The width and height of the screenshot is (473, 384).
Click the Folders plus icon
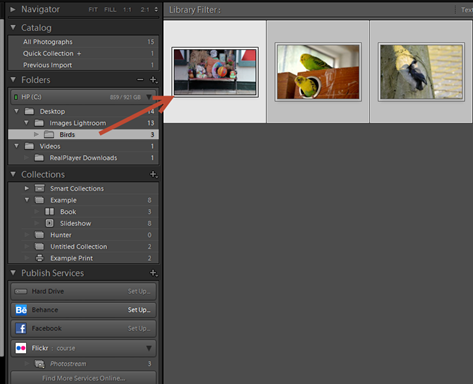click(x=153, y=80)
